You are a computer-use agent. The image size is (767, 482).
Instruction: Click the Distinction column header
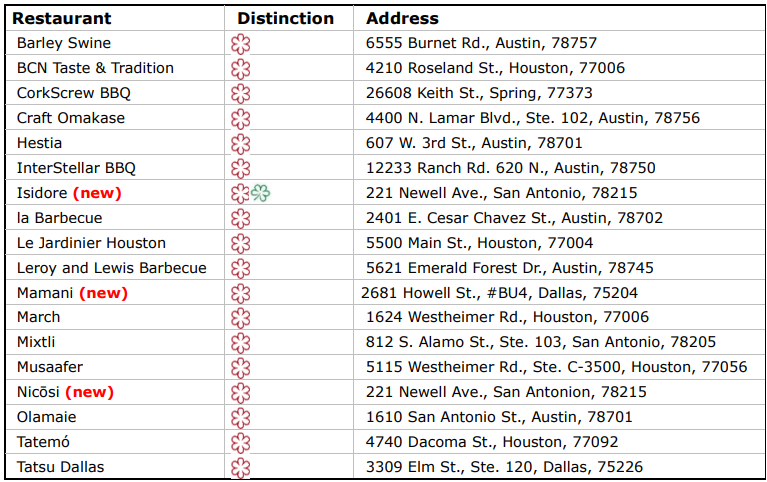pyautogui.click(x=285, y=18)
